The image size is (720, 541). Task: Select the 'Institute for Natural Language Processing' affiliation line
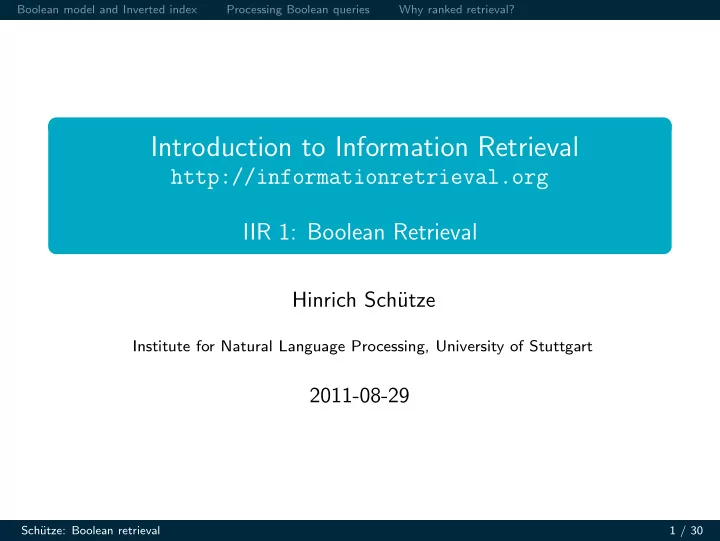(x=362, y=346)
